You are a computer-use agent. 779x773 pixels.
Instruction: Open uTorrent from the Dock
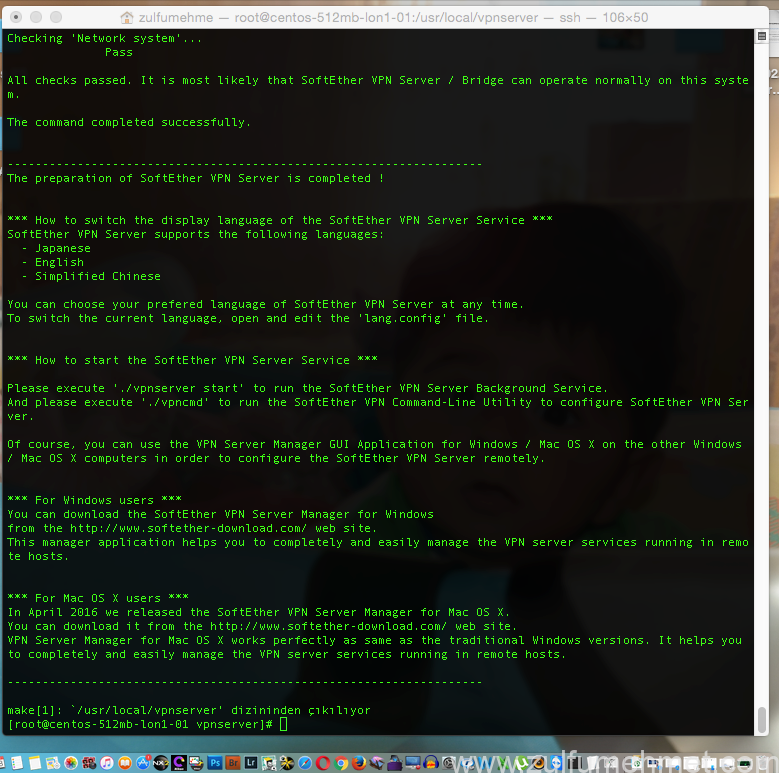tap(522, 763)
